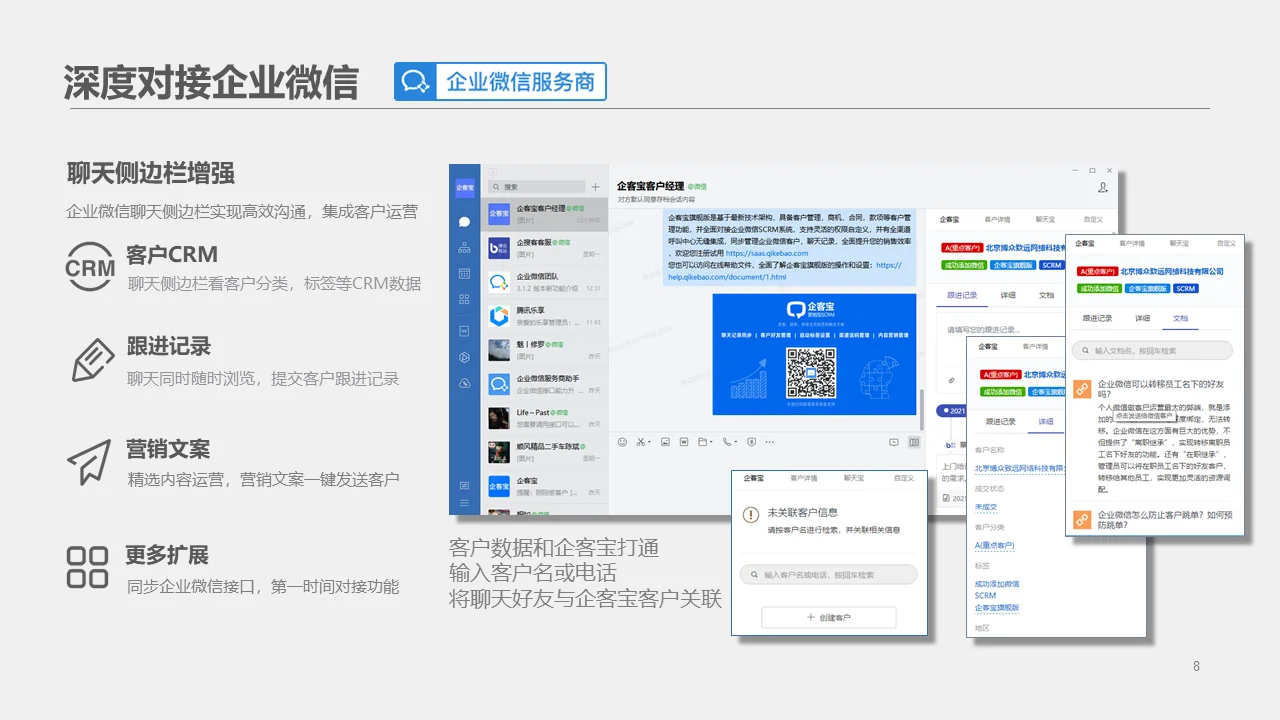Click link icon beside 企业微信怎么防止客户跳单
The width and height of the screenshot is (1280, 720).
(1081, 519)
